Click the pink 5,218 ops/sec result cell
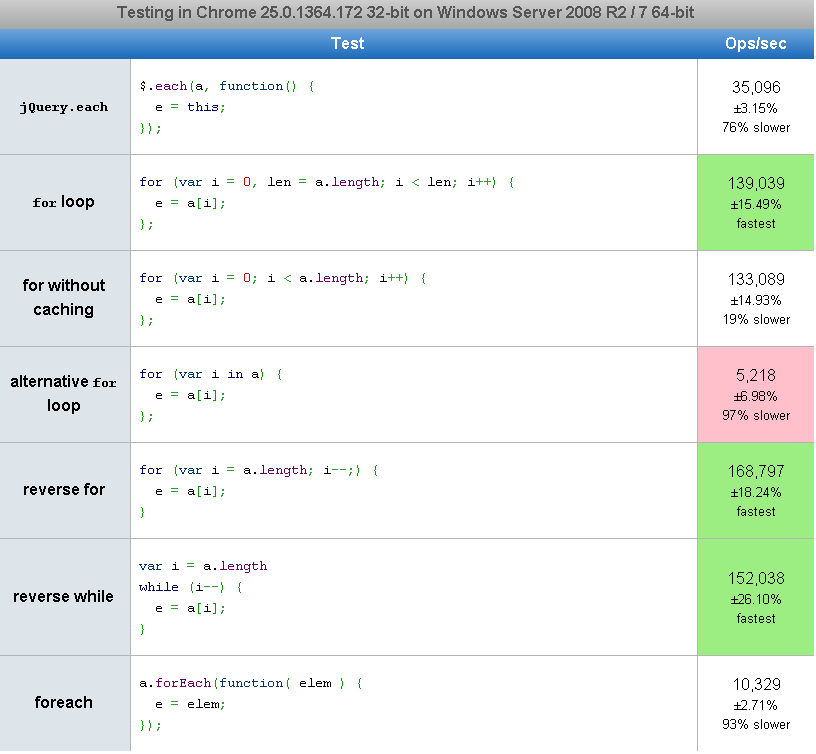Viewport: 816px width, 754px height. [756, 394]
